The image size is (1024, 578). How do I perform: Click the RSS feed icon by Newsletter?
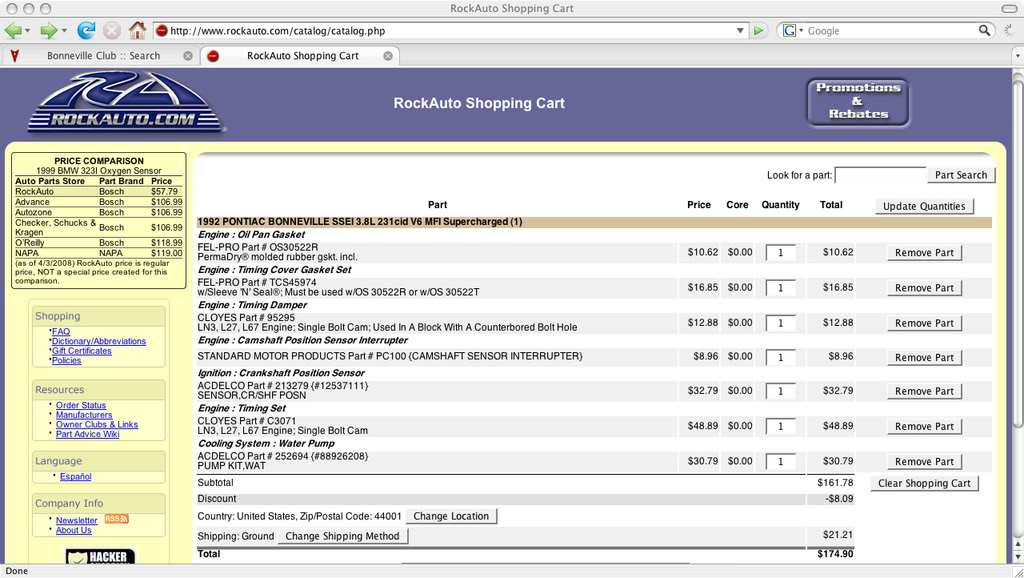(x=116, y=519)
